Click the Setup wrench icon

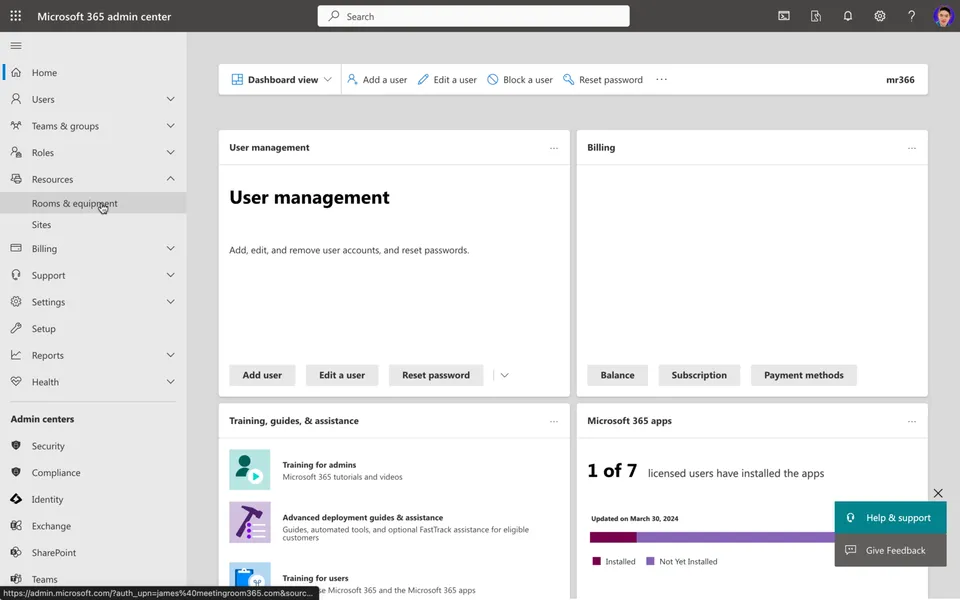click(16, 328)
